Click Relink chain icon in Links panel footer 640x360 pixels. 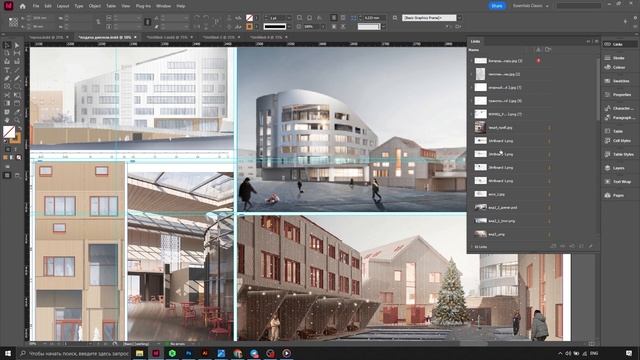coord(562,247)
